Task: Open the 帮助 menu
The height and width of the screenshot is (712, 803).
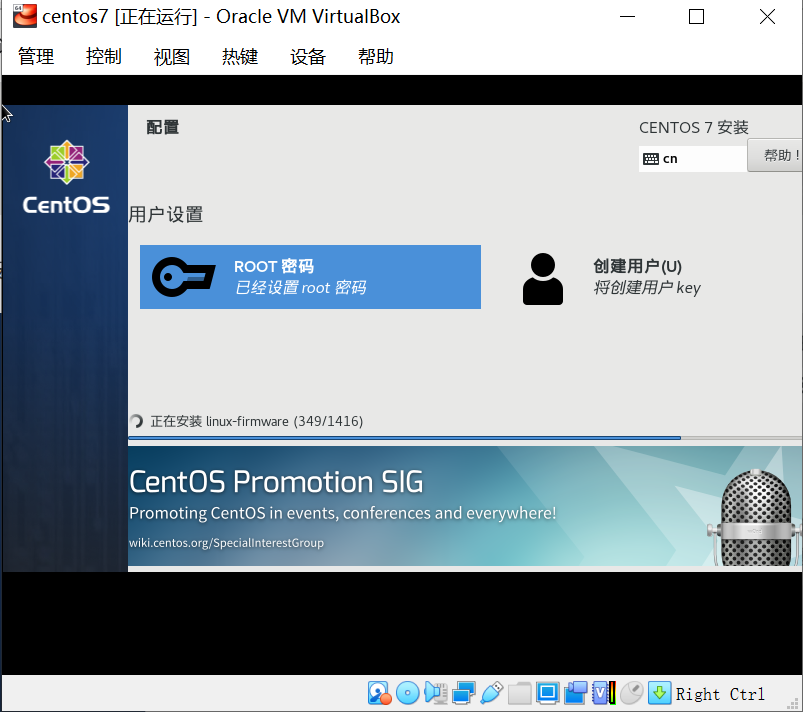Action: pos(376,56)
